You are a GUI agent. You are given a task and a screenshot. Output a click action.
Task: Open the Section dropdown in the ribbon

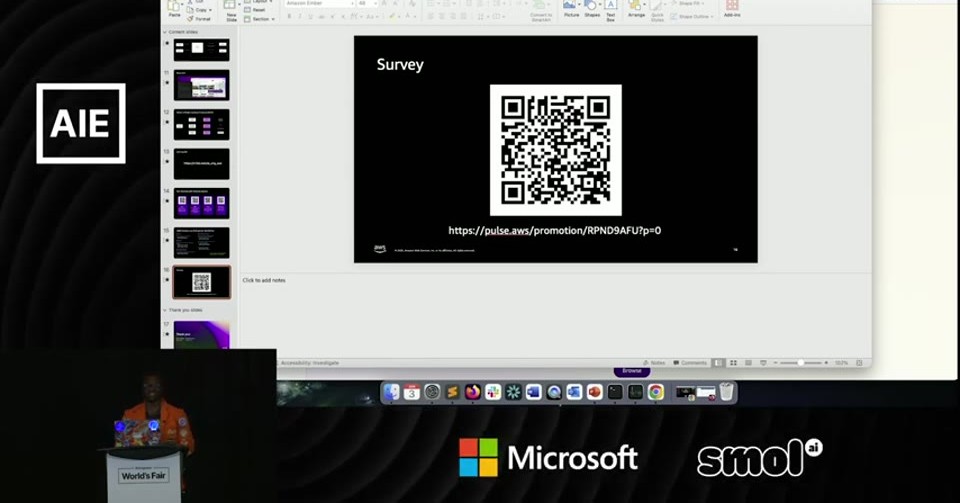(x=260, y=19)
